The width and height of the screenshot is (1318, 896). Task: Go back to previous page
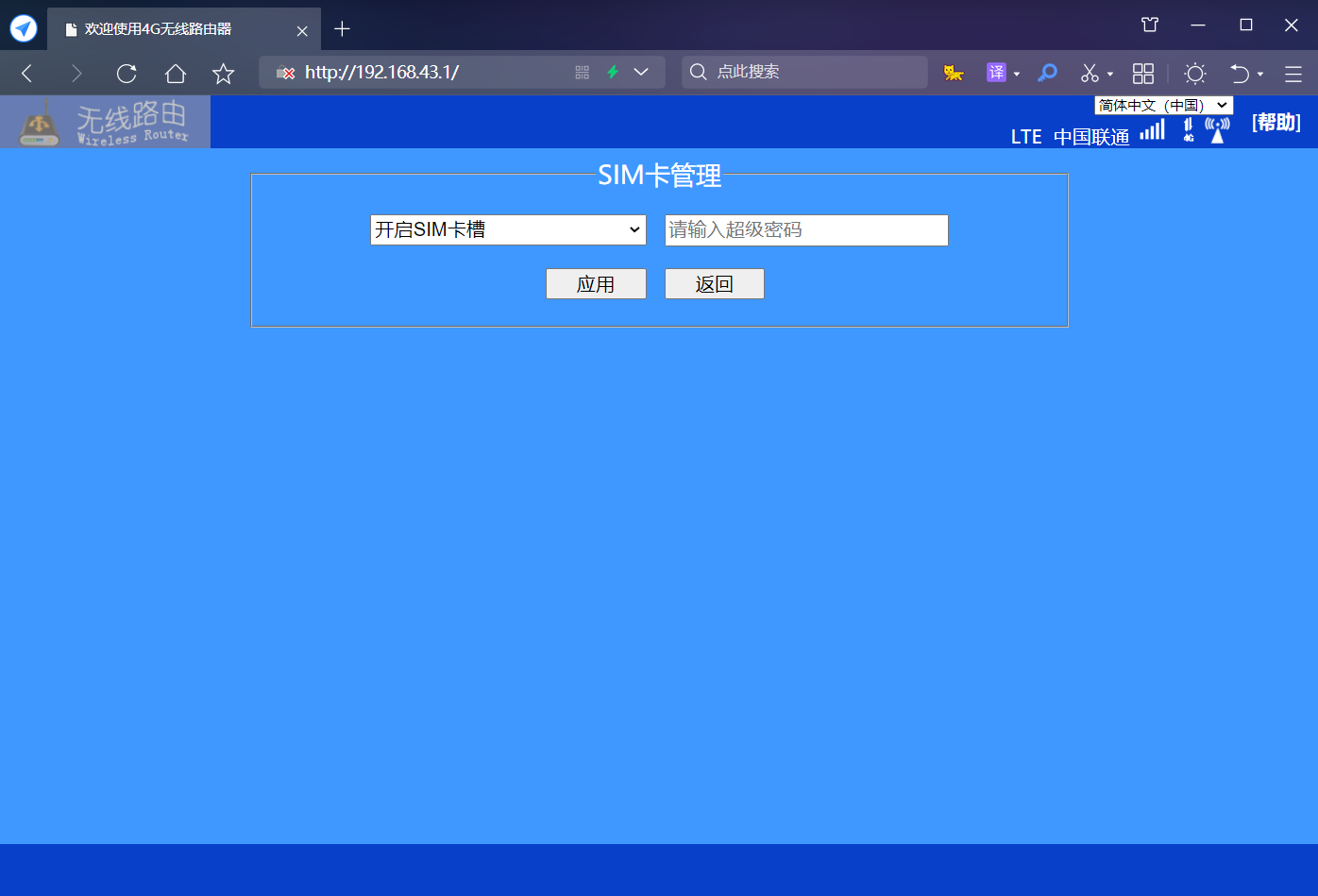pyautogui.click(x=27, y=74)
